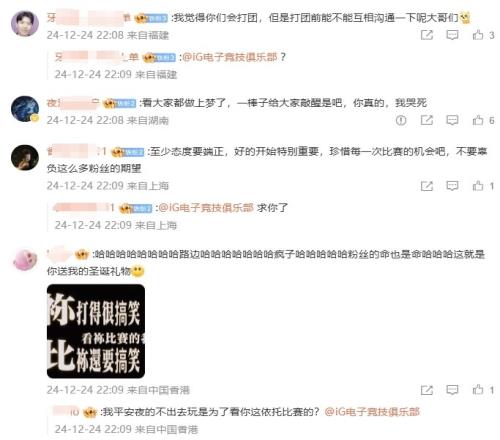
Task: Open @iG电子竞技俱乐部 mention before 求你了
Action: click(x=206, y=208)
